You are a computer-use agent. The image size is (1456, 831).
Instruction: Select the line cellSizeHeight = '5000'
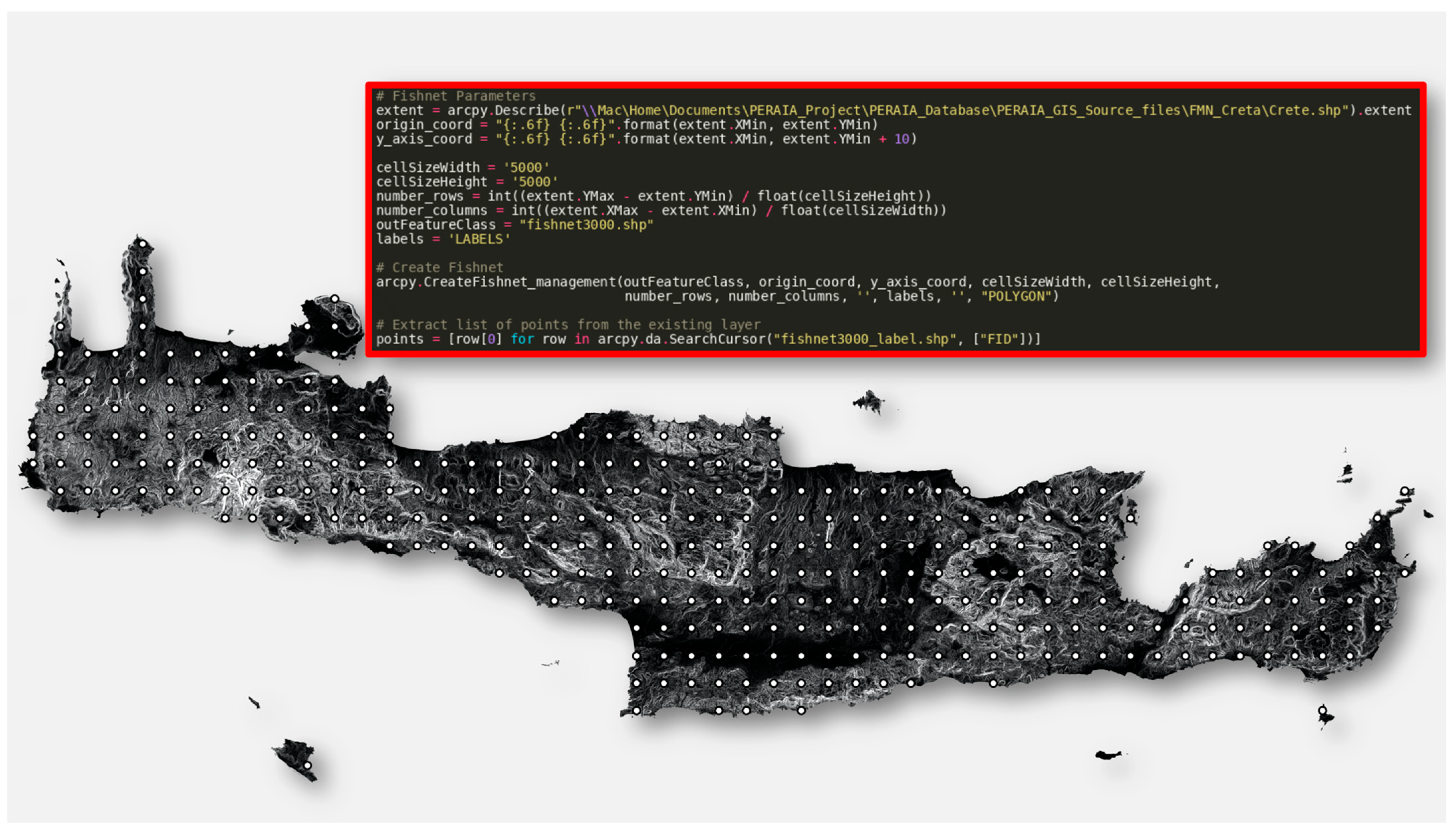pos(466,182)
